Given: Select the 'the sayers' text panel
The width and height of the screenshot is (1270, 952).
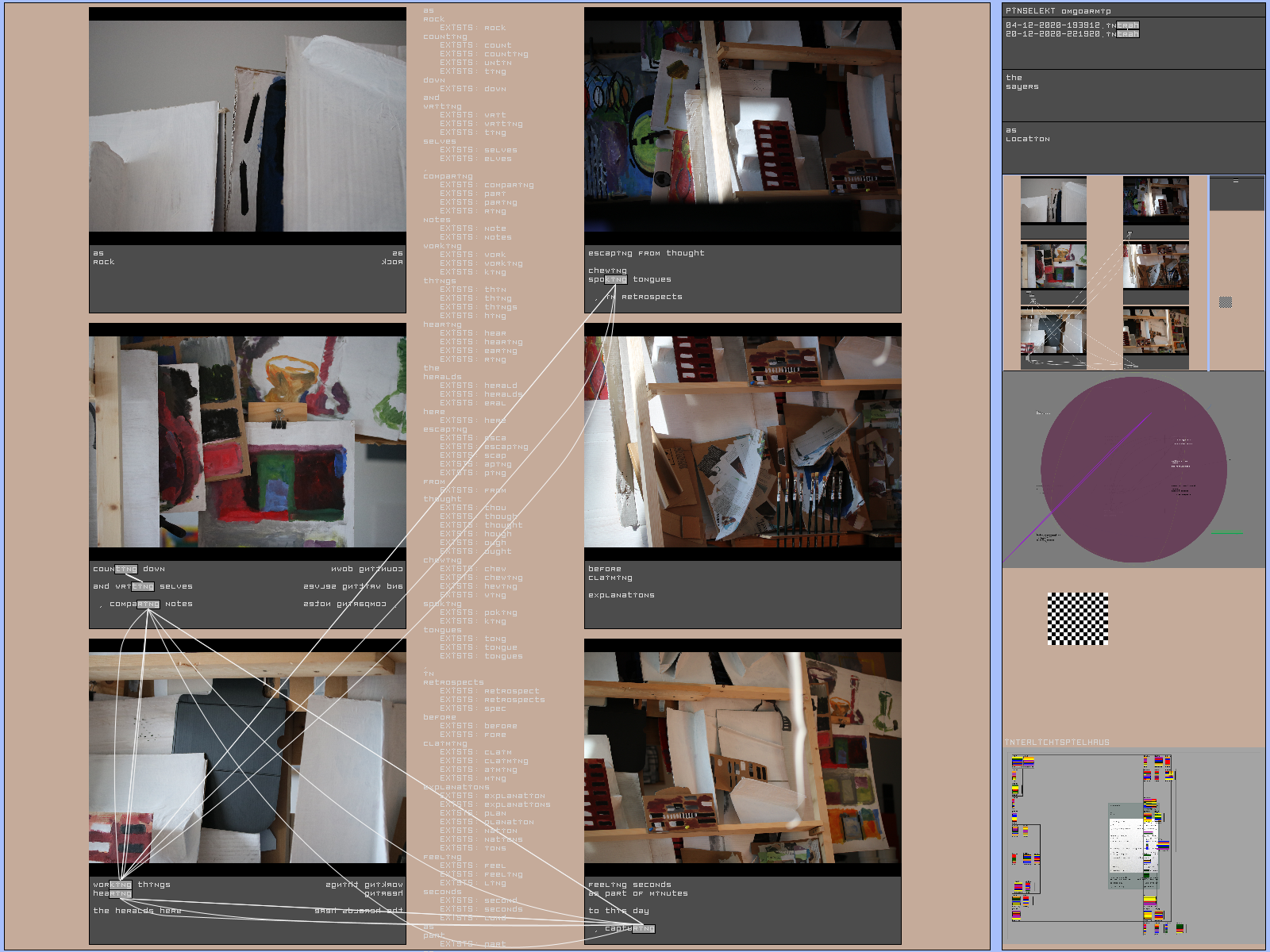Looking at the screenshot, I should pos(1133,94).
